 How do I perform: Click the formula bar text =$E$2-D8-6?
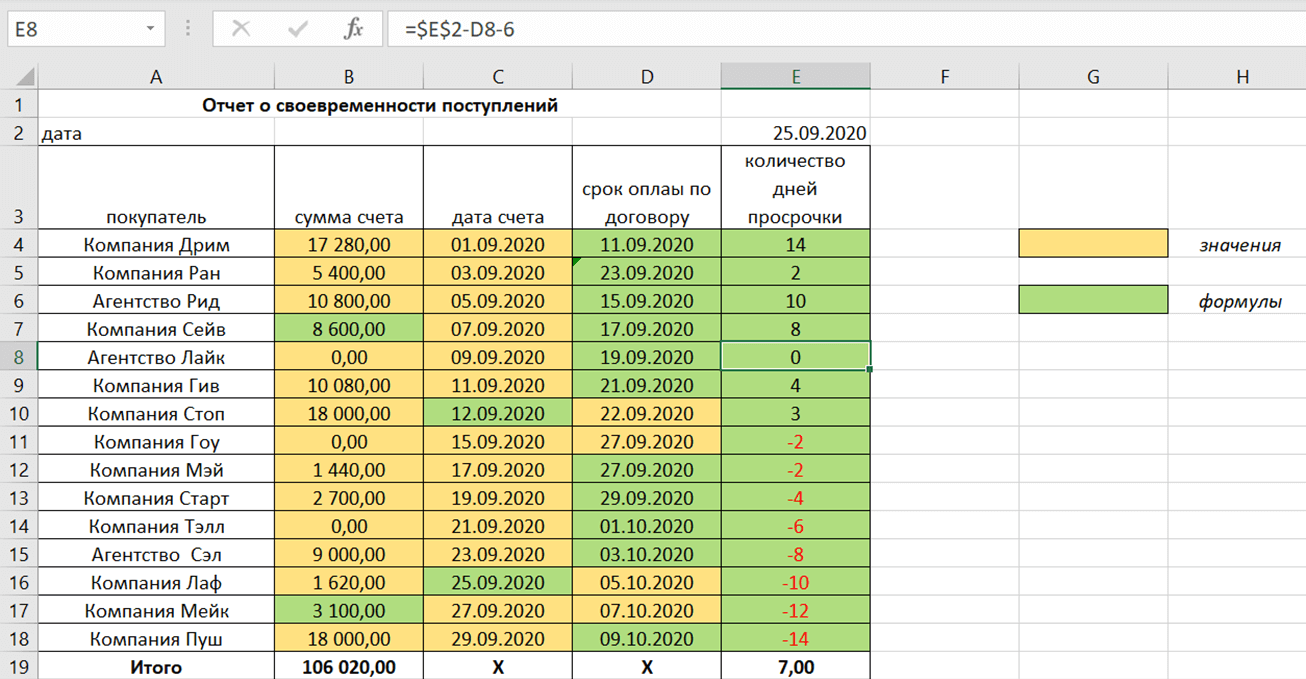(x=460, y=30)
